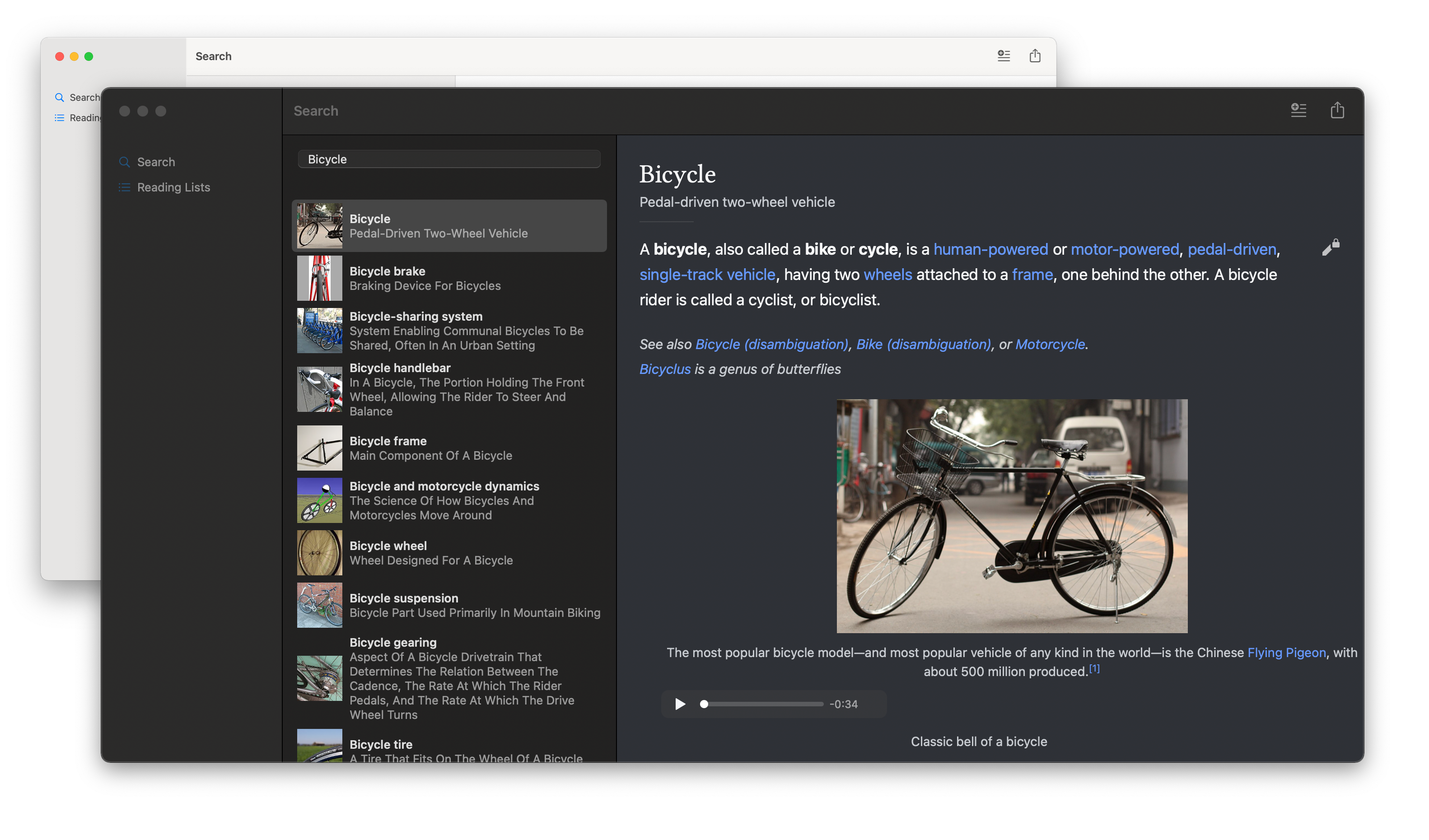Screen dimensions: 1429x840
Task: Select the Bicycle frame result thumbnail
Action: click(319, 448)
